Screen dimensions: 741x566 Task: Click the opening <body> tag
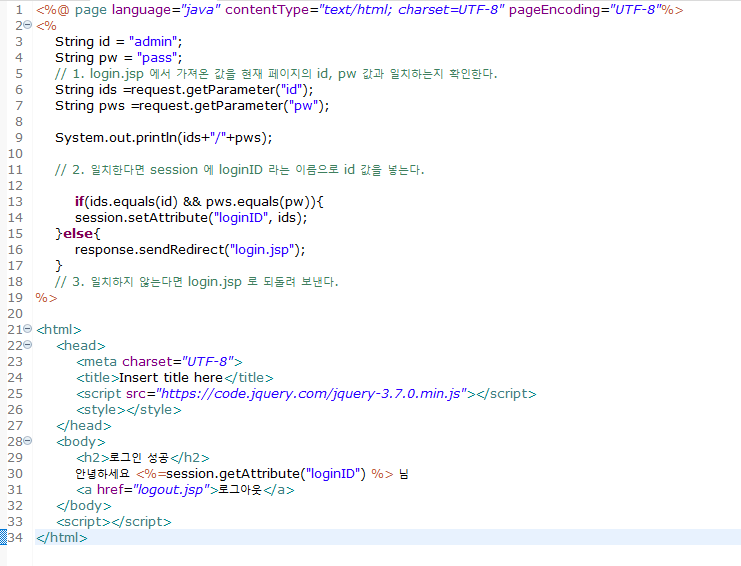[x=81, y=442]
